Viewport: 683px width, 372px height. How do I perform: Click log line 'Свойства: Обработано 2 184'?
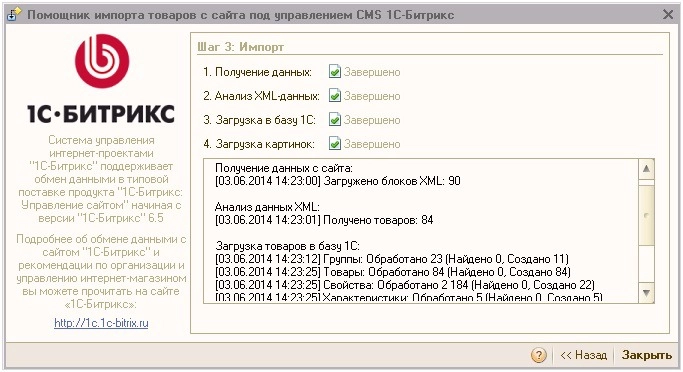point(405,285)
